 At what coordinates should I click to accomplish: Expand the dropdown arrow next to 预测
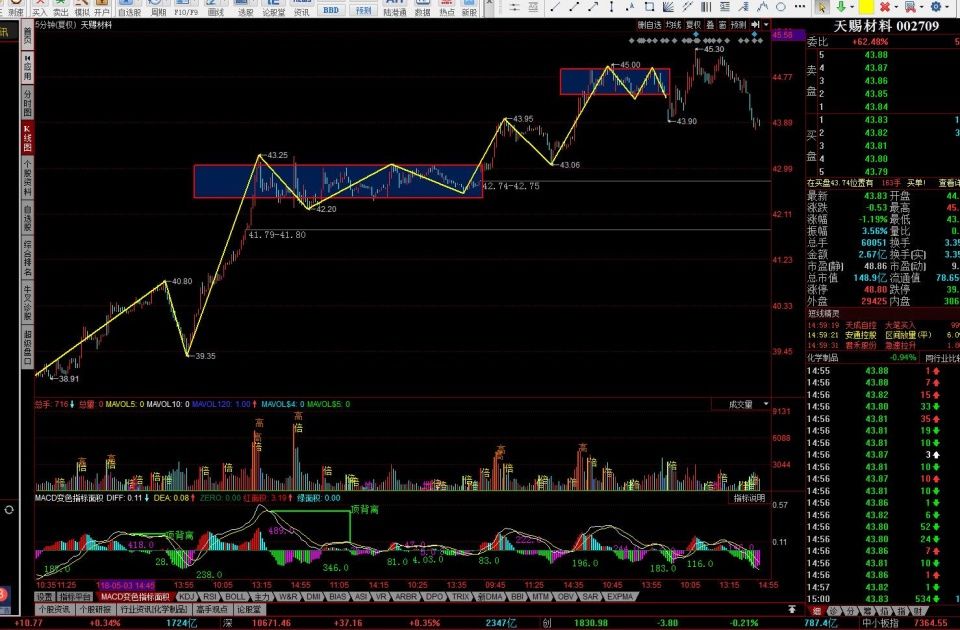point(766,24)
